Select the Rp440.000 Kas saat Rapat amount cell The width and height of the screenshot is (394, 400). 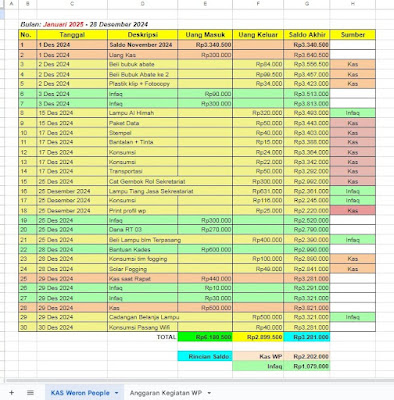205,279
